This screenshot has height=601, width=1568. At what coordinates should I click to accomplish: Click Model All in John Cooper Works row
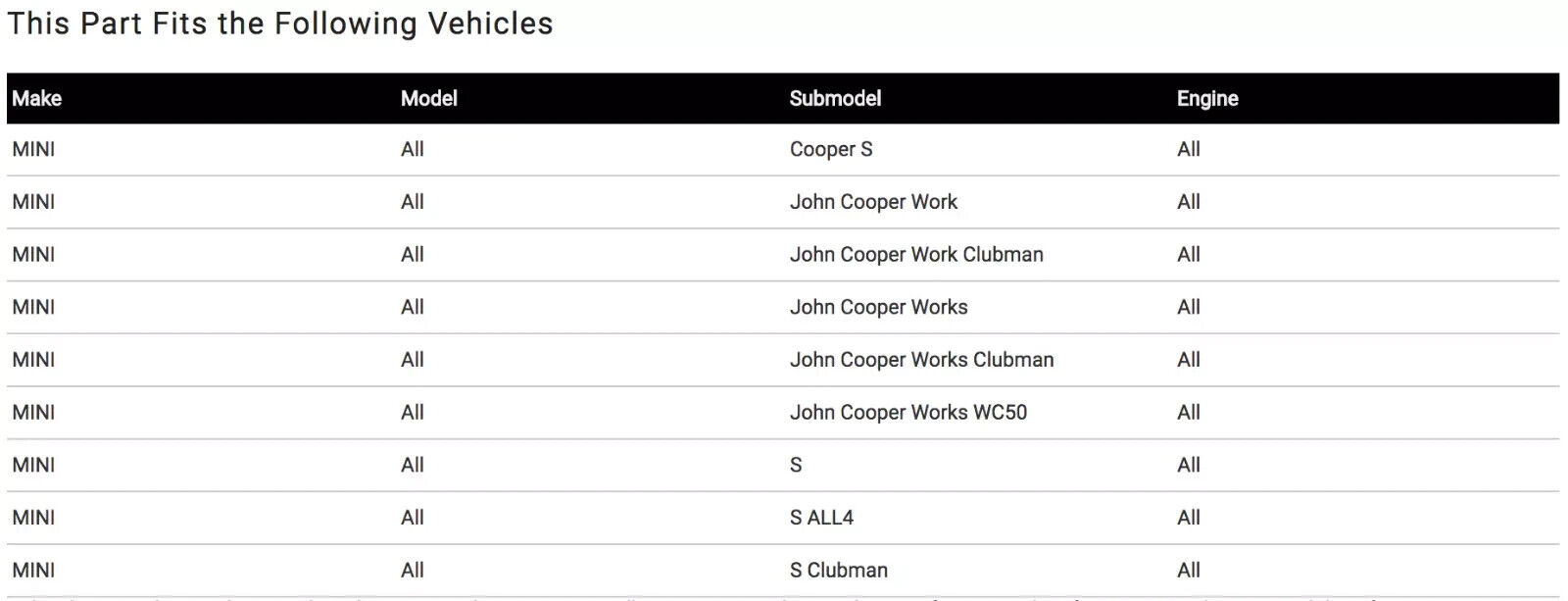[413, 307]
